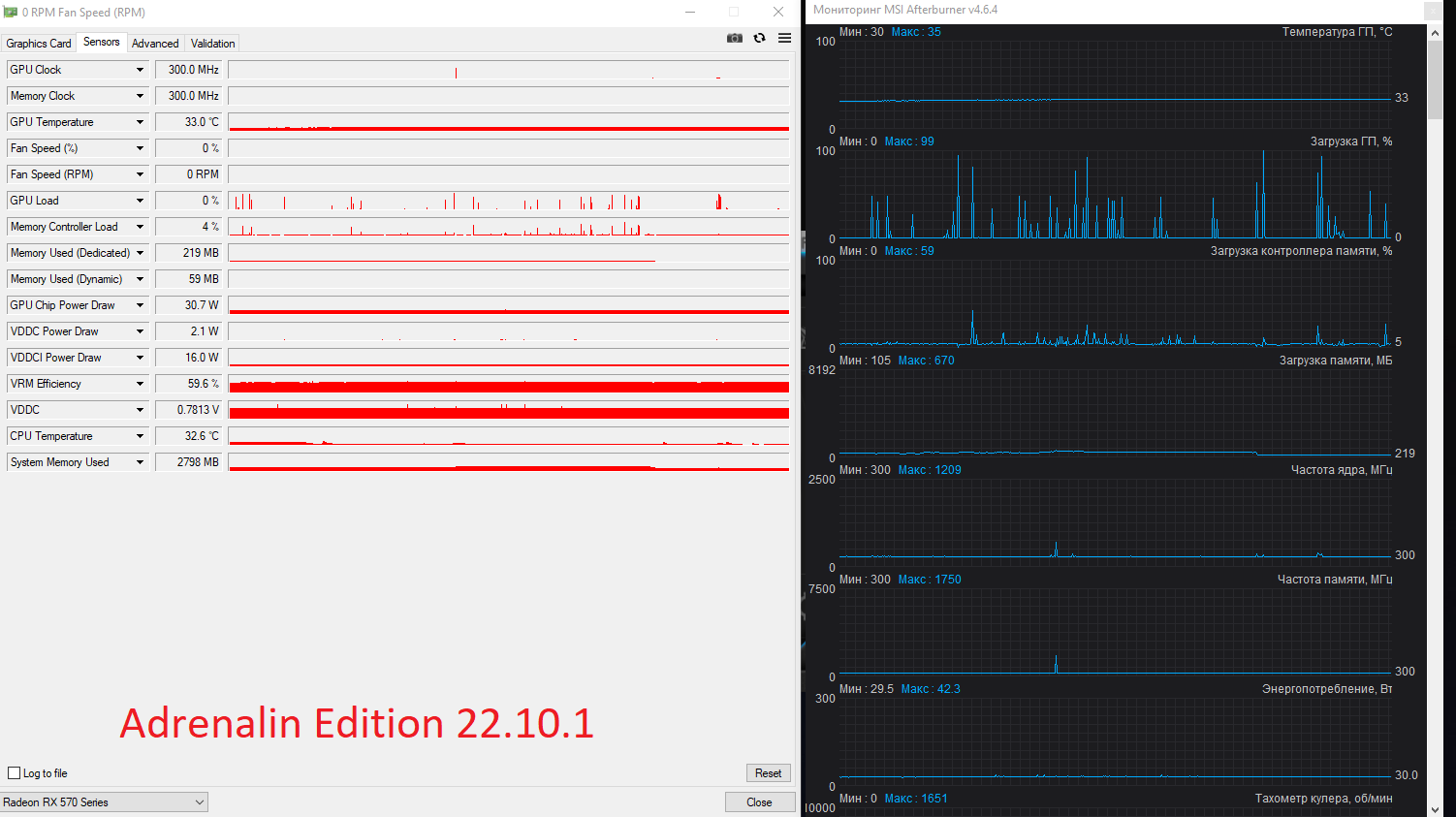This screenshot has height=817, width=1456.
Task: Click the 'Энергопотребление, Вт' label in Afterburner
Action: coord(1327,689)
